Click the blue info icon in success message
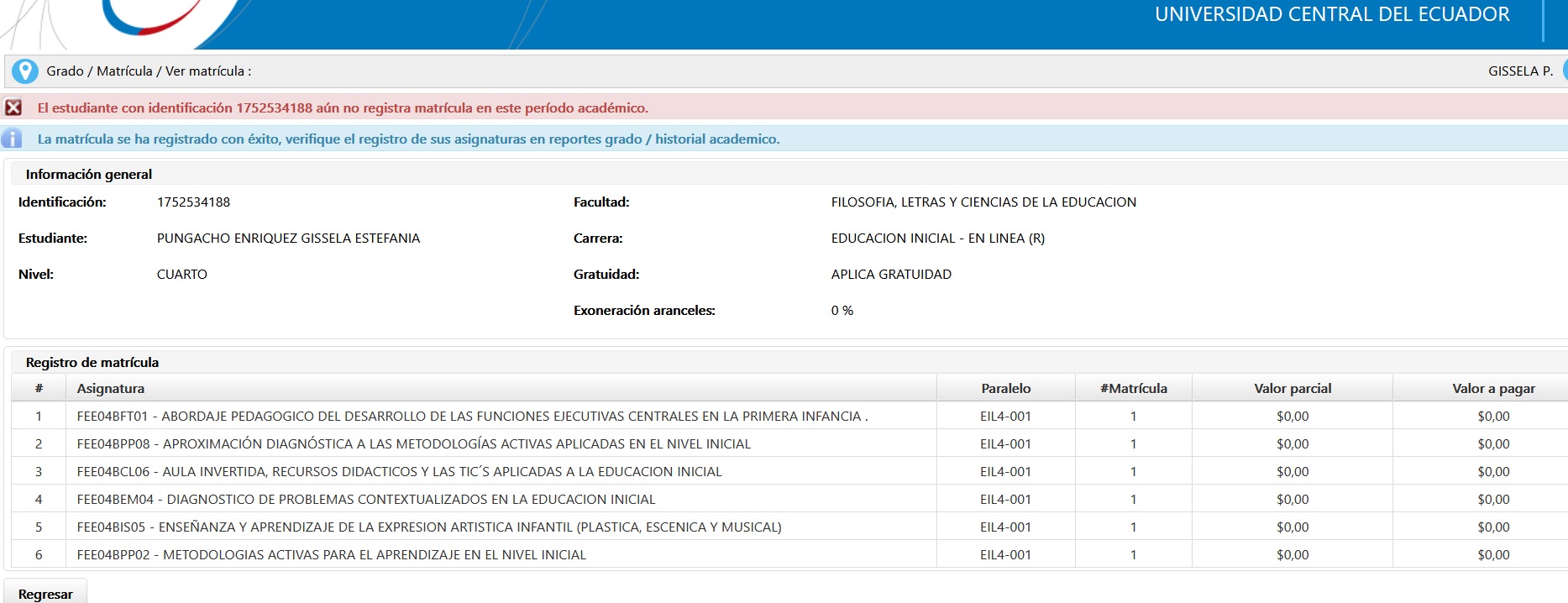The height and width of the screenshot is (603, 1568). (12, 139)
